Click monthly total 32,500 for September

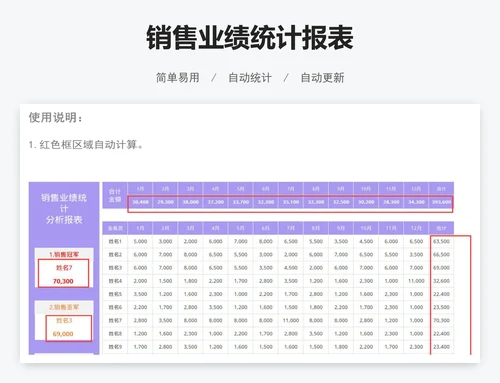click(x=341, y=202)
